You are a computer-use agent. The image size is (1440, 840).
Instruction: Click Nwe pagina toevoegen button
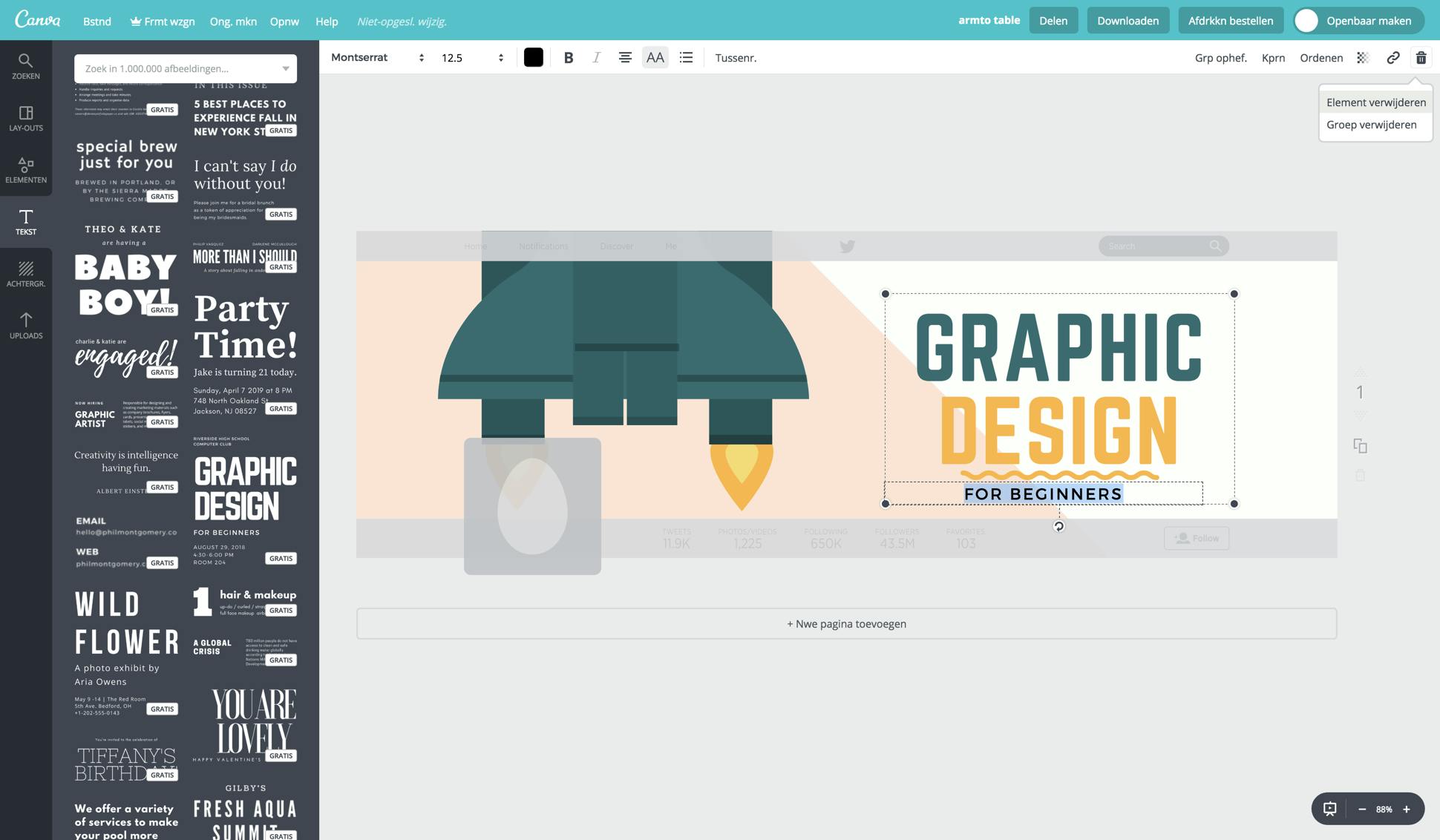coord(846,623)
